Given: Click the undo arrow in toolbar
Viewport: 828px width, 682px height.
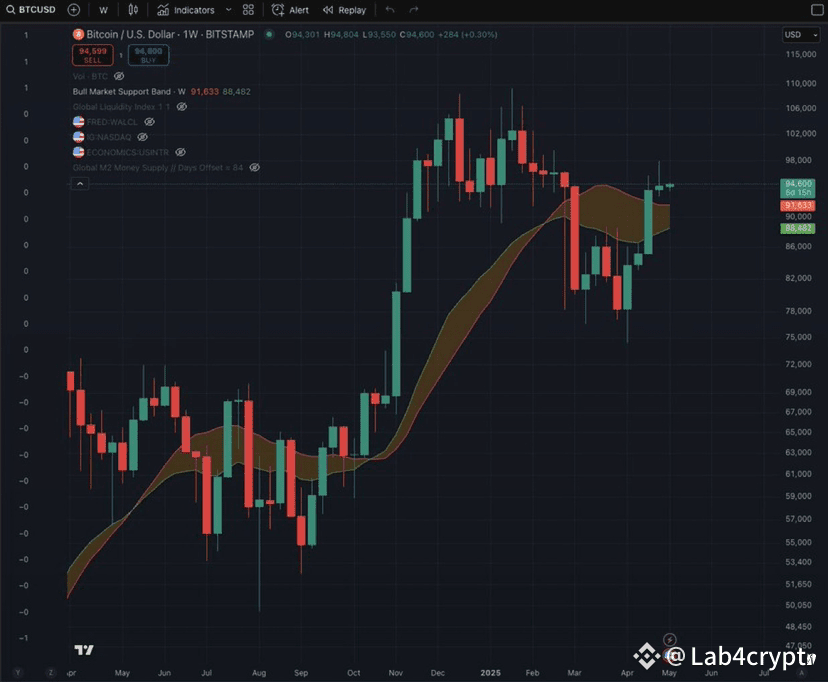Looking at the screenshot, I should click(x=390, y=10).
